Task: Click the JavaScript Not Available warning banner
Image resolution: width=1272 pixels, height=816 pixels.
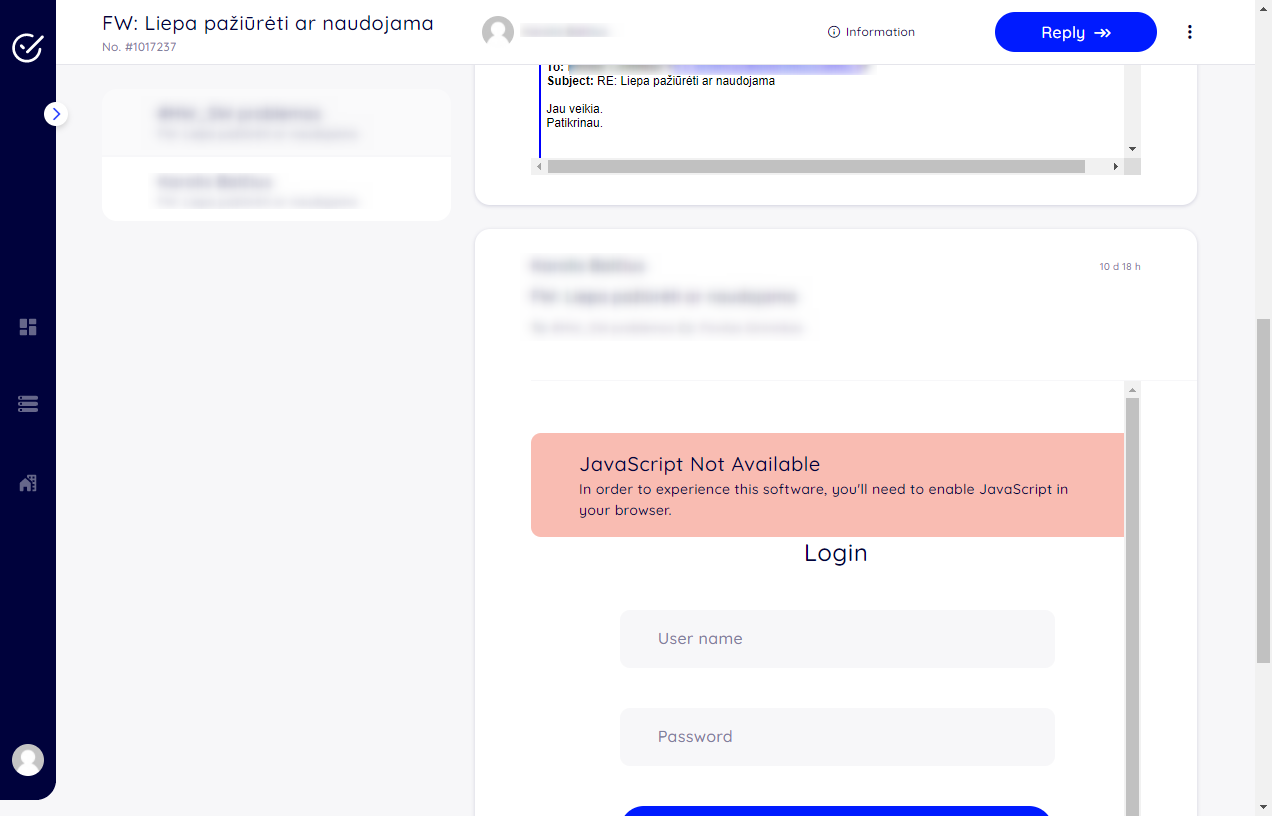Action: click(828, 485)
